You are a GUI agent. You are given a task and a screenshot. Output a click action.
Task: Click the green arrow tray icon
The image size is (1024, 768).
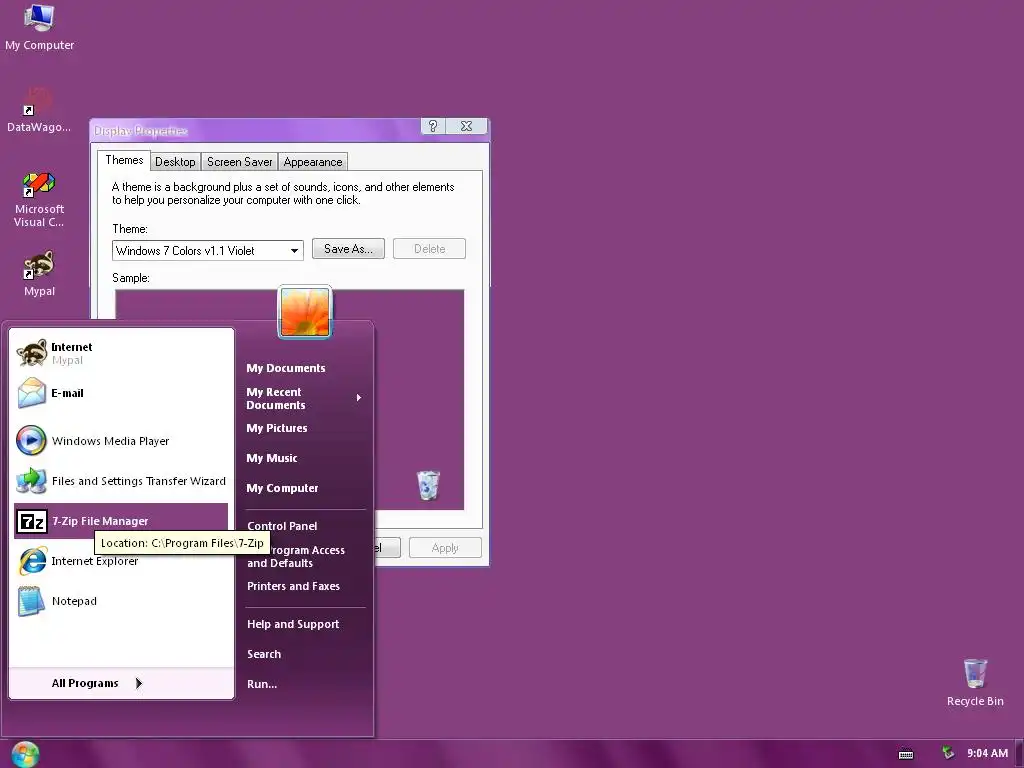tap(948, 753)
